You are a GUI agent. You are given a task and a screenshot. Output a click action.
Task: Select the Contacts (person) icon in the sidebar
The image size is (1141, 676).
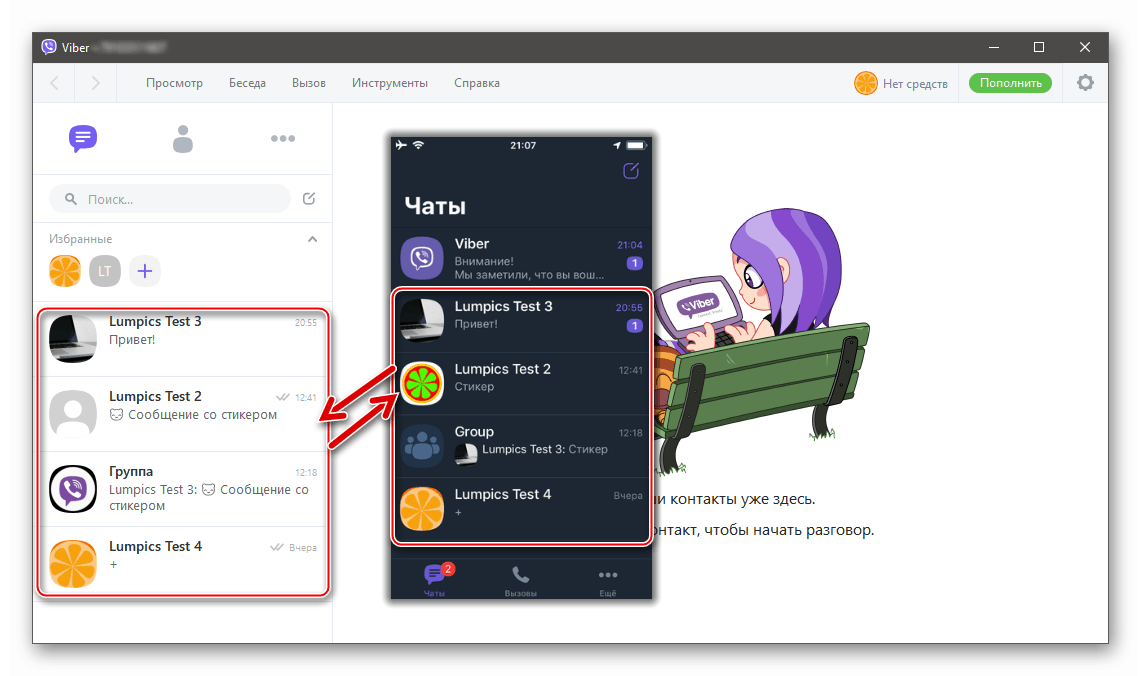coord(183,139)
